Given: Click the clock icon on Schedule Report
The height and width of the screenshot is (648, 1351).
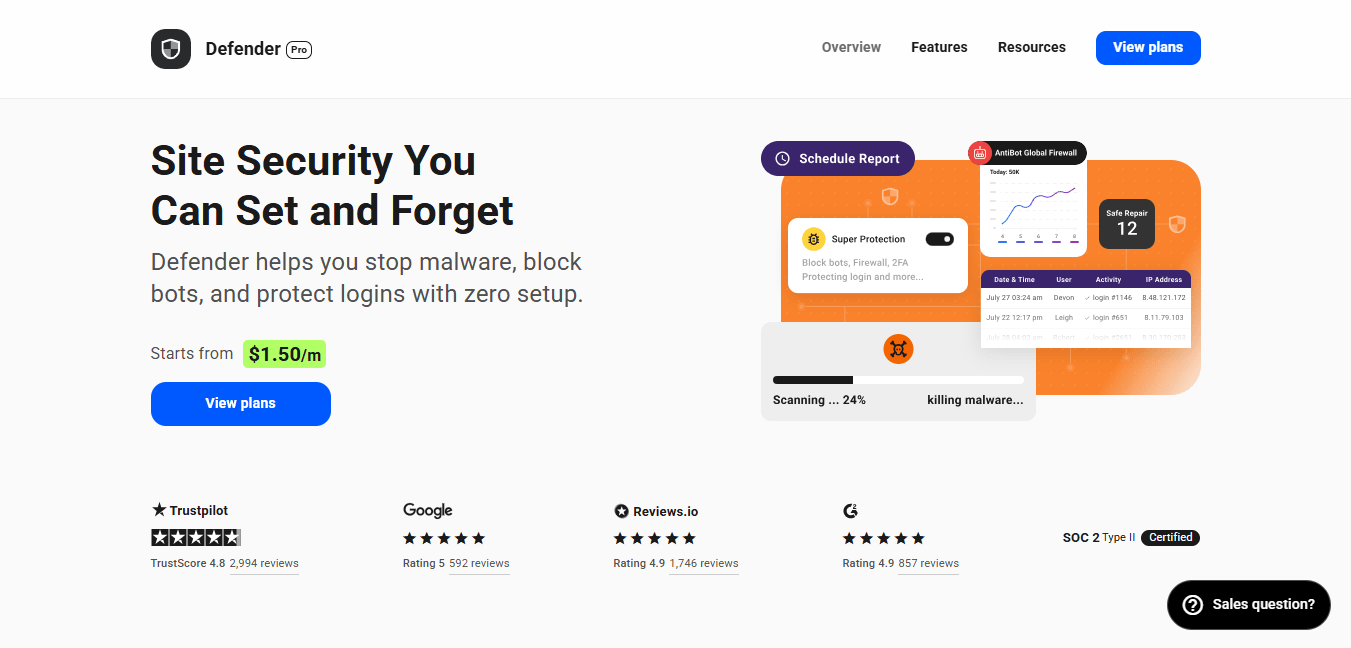Looking at the screenshot, I should pyautogui.click(x=782, y=159).
